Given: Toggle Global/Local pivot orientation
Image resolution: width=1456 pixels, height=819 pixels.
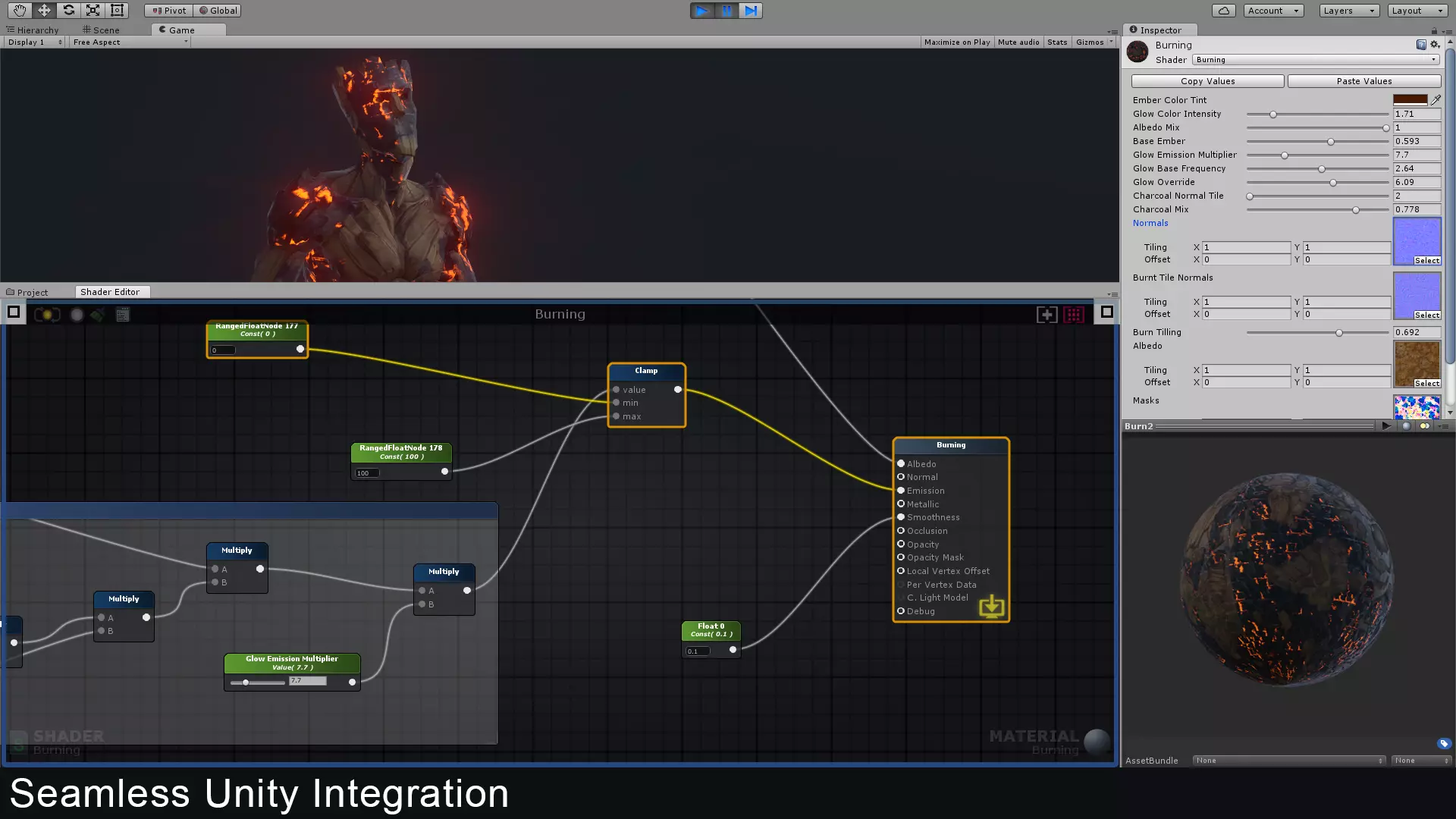Looking at the screenshot, I should tap(218, 10).
